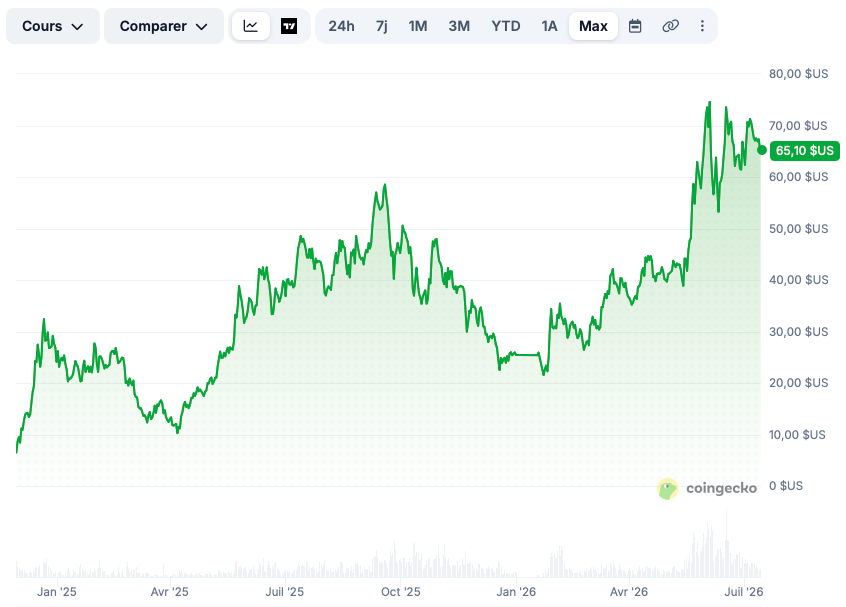Image resolution: width=846 pixels, height=607 pixels.
Task: Click the green current price dot
Action: (x=762, y=150)
